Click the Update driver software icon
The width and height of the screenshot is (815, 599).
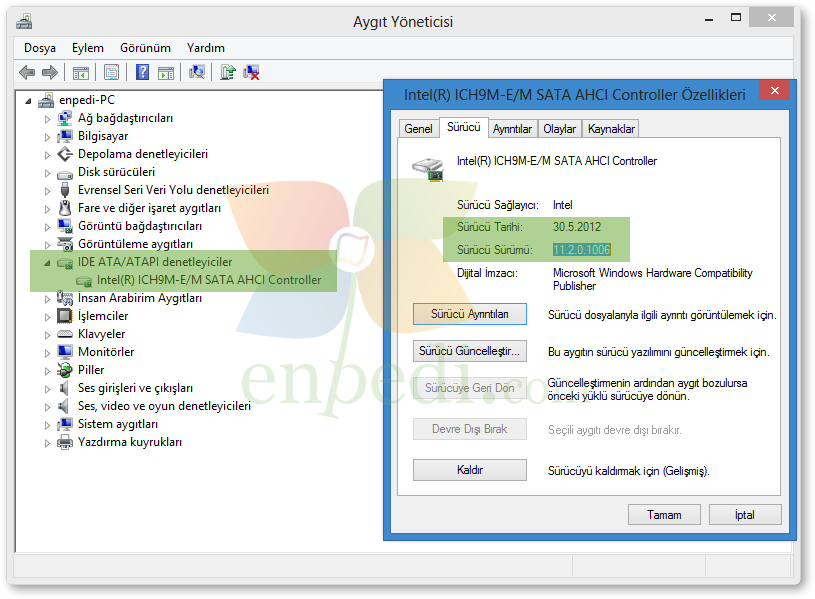click(228, 72)
